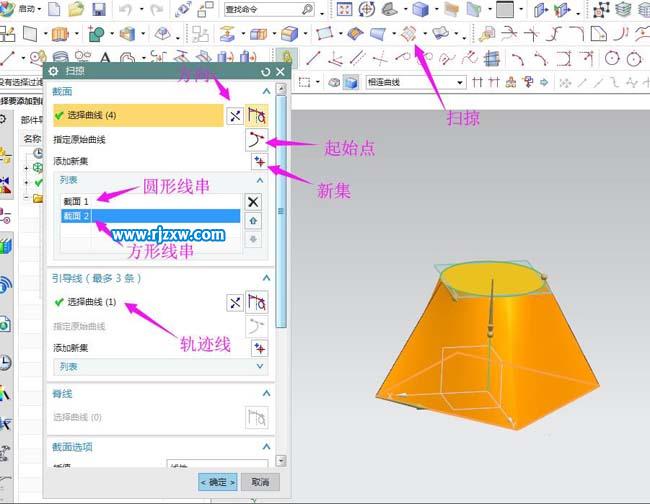Click the add new set icon in 截面

pos(259,161)
